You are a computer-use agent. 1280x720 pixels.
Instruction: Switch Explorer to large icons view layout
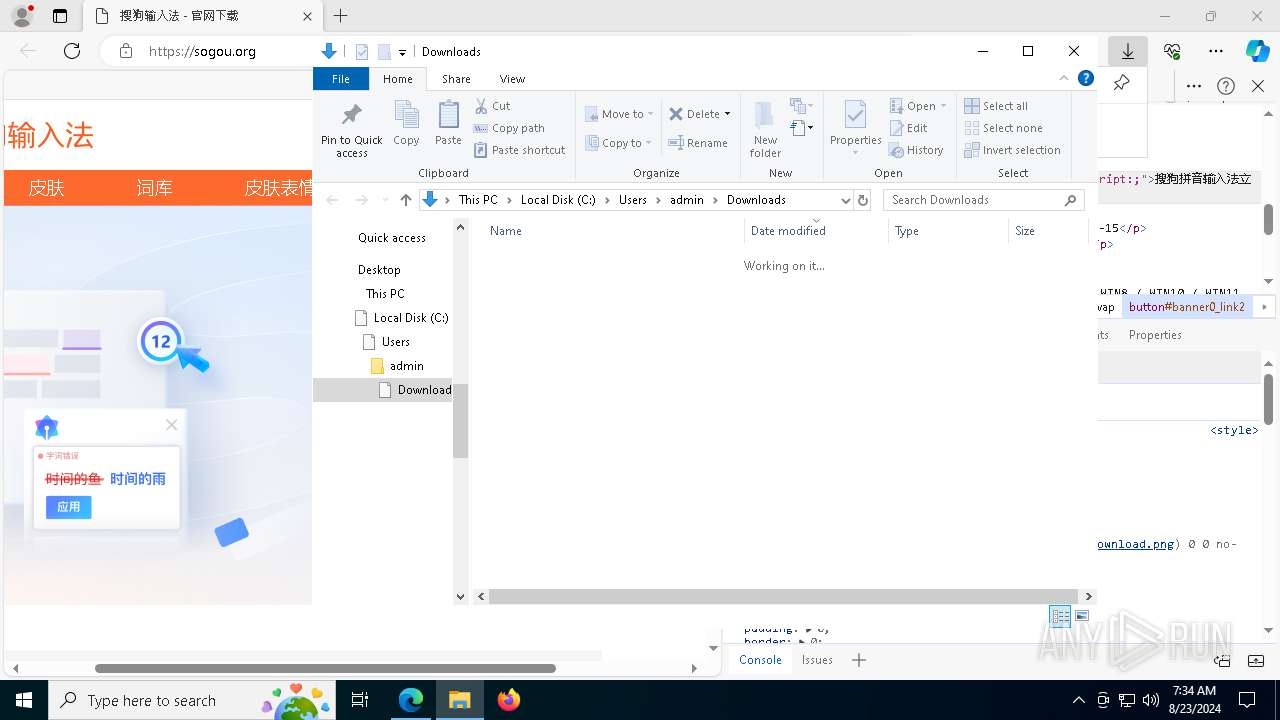[x=1082, y=616]
